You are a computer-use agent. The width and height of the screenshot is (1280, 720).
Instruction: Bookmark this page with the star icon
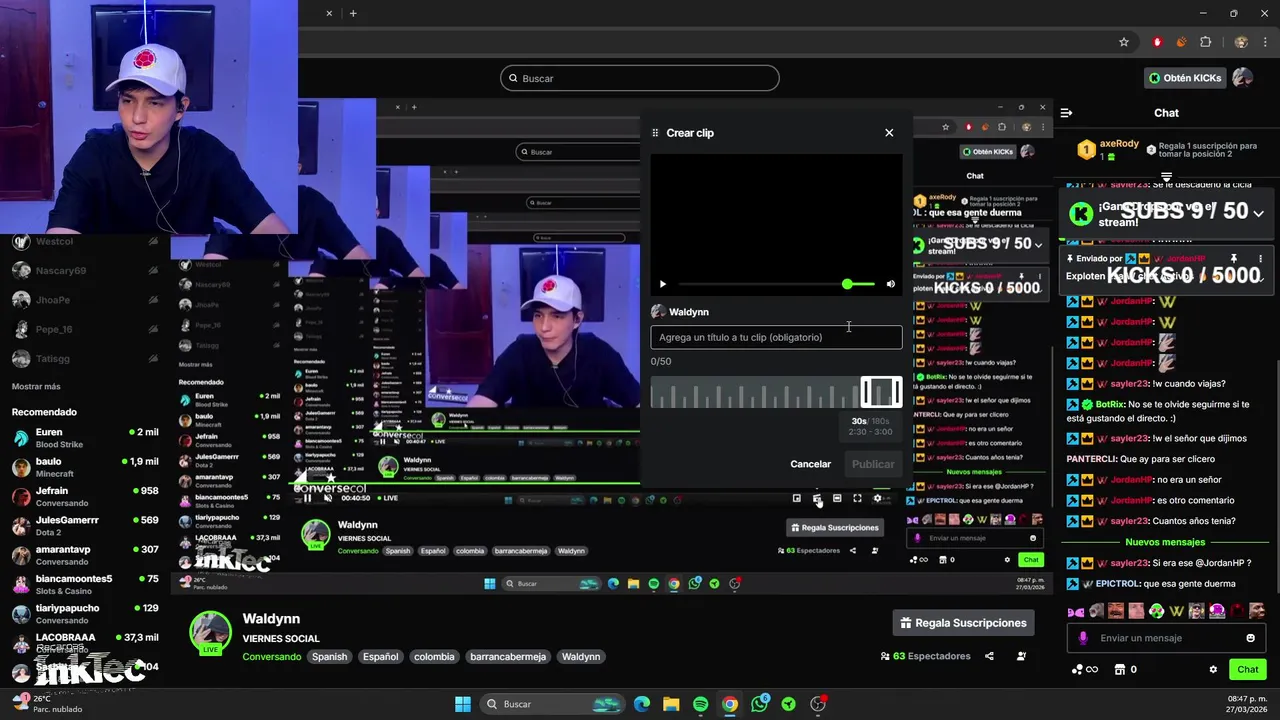pos(1124,42)
